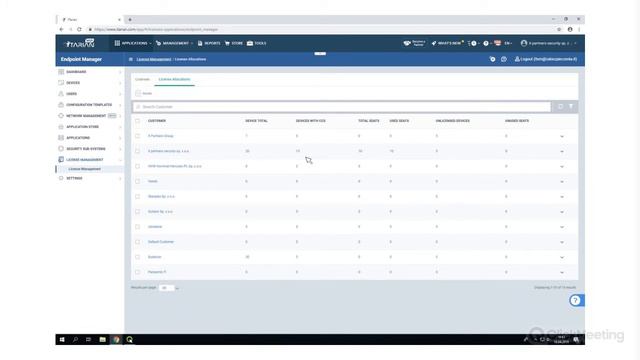Viewport: 640px width, 360px height.
Task: Sort by the Total Seats column header
Action: [x=369, y=121]
